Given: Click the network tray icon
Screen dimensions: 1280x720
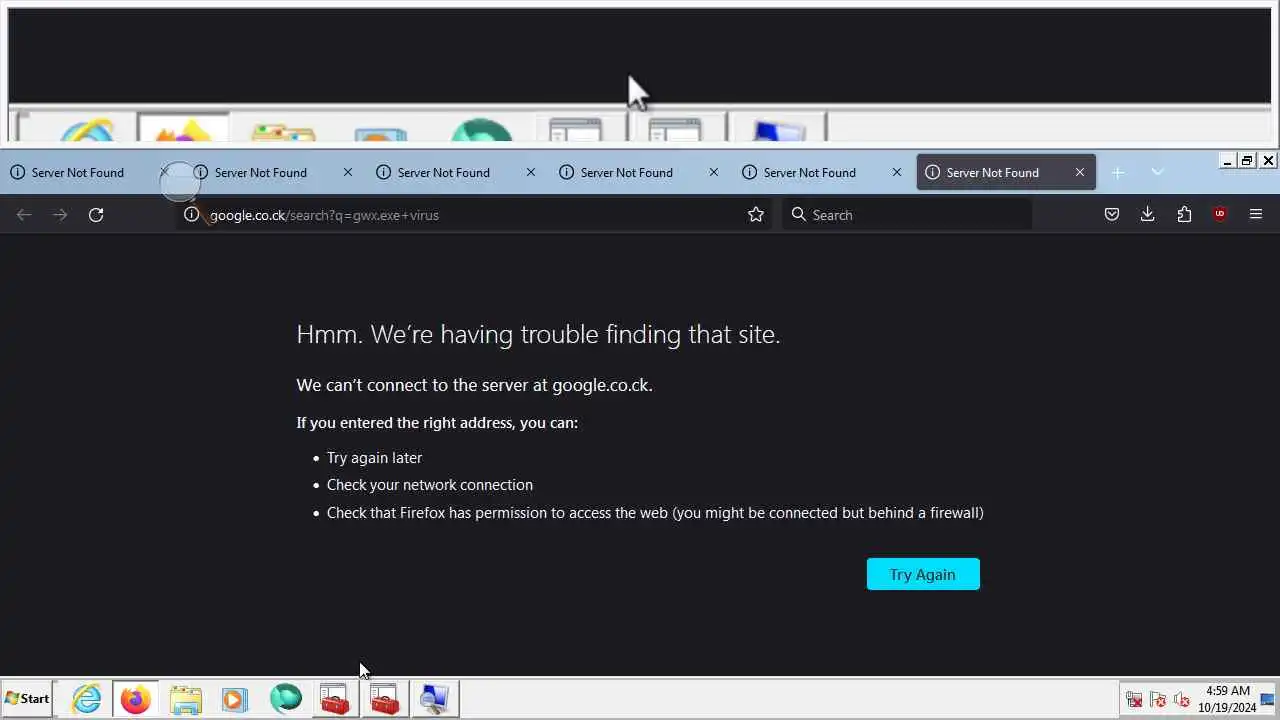Looking at the screenshot, I should (x=1134, y=699).
